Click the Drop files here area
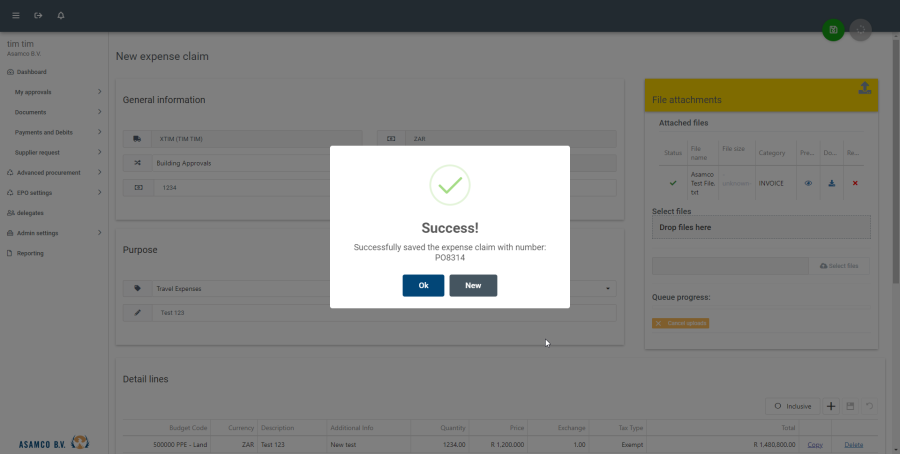The height and width of the screenshot is (454, 900). 761,228
